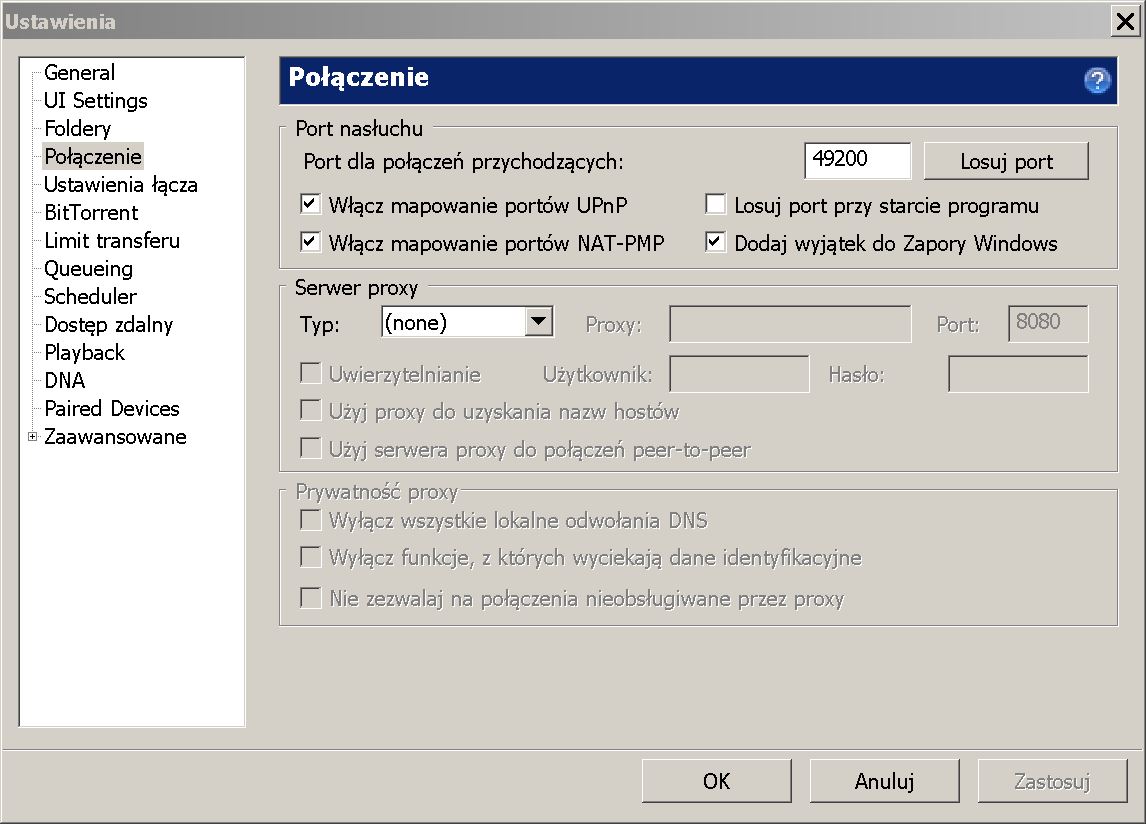This screenshot has height=824, width=1146.
Task: Apply changes with Zastosuj button
Action: point(1052,781)
